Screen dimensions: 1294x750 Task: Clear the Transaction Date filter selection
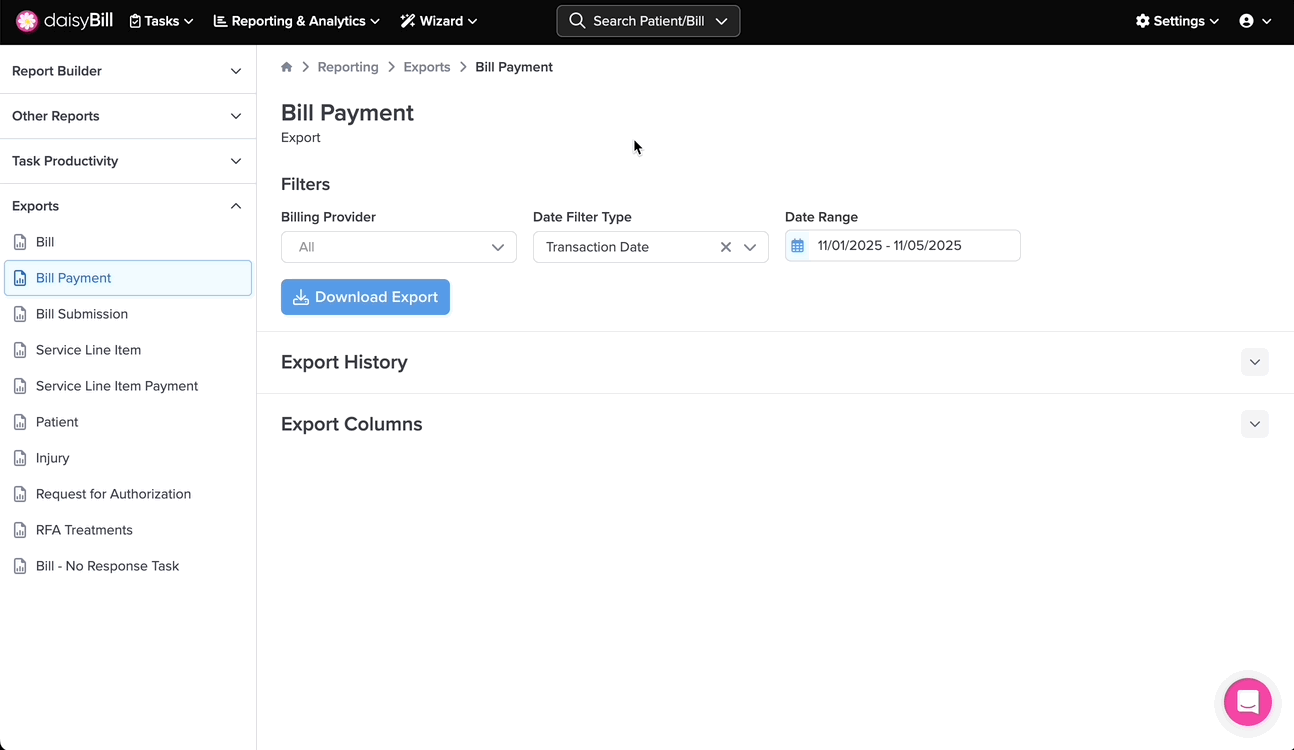tap(726, 247)
